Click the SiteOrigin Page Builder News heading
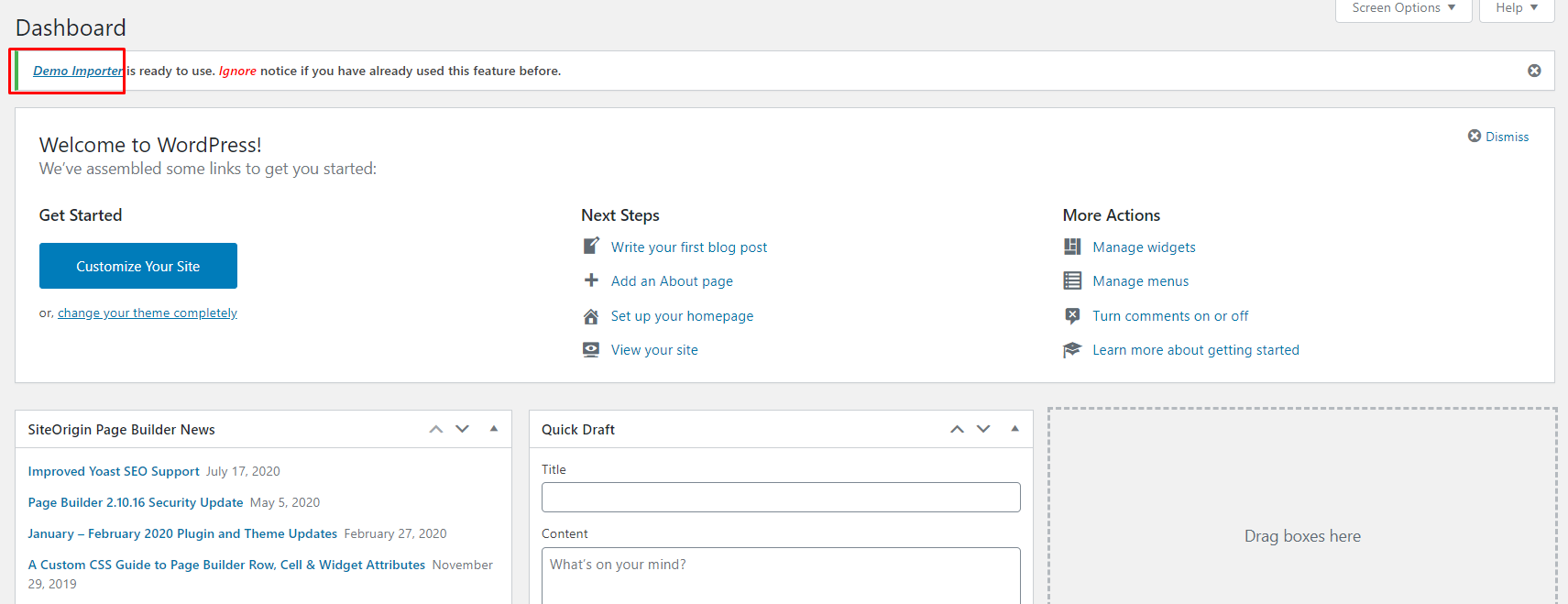The height and width of the screenshot is (604, 1568). (122, 429)
